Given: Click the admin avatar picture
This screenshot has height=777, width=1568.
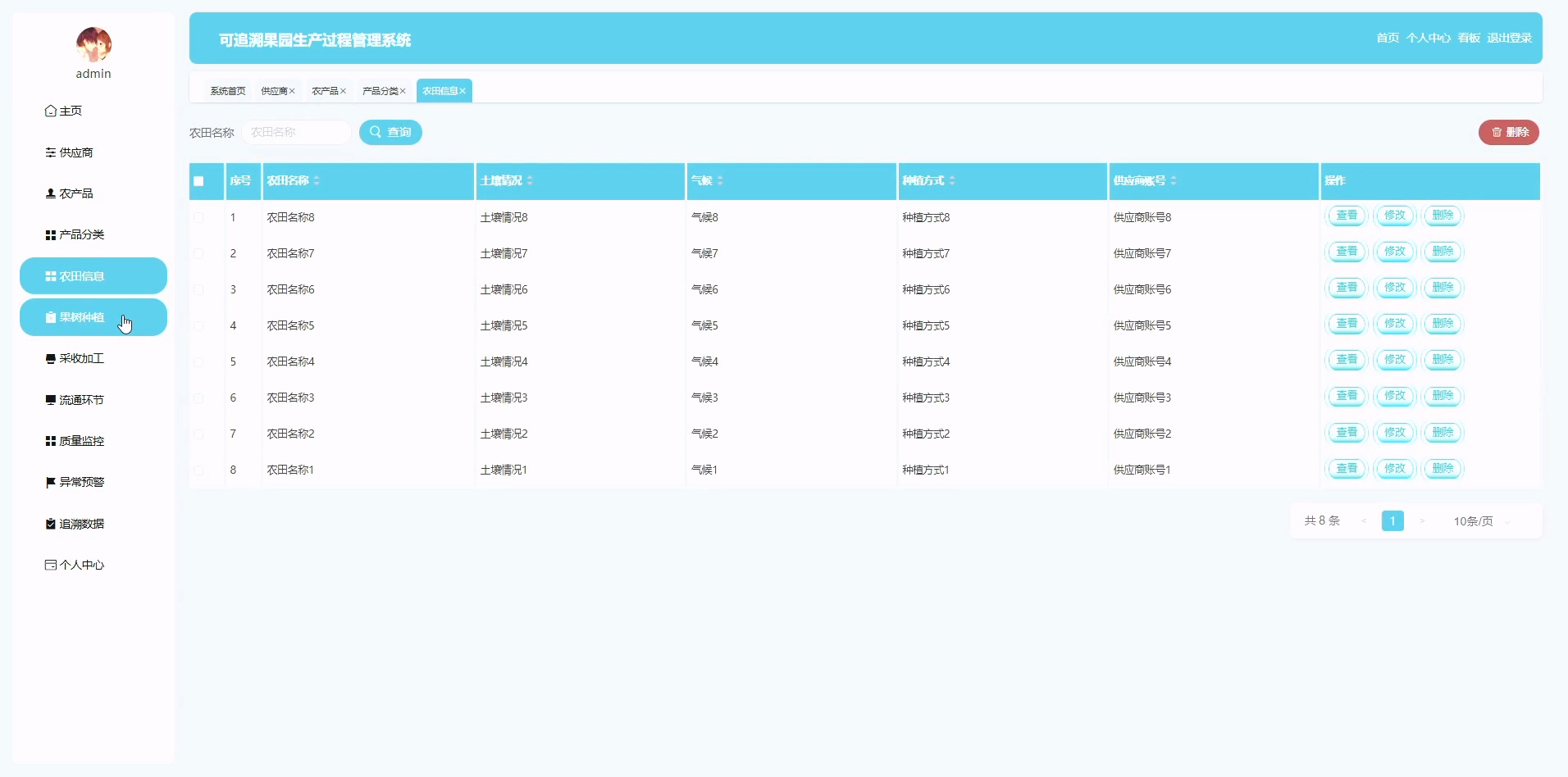Looking at the screenshot, I should pyautogui.click(x=93, y=44).
